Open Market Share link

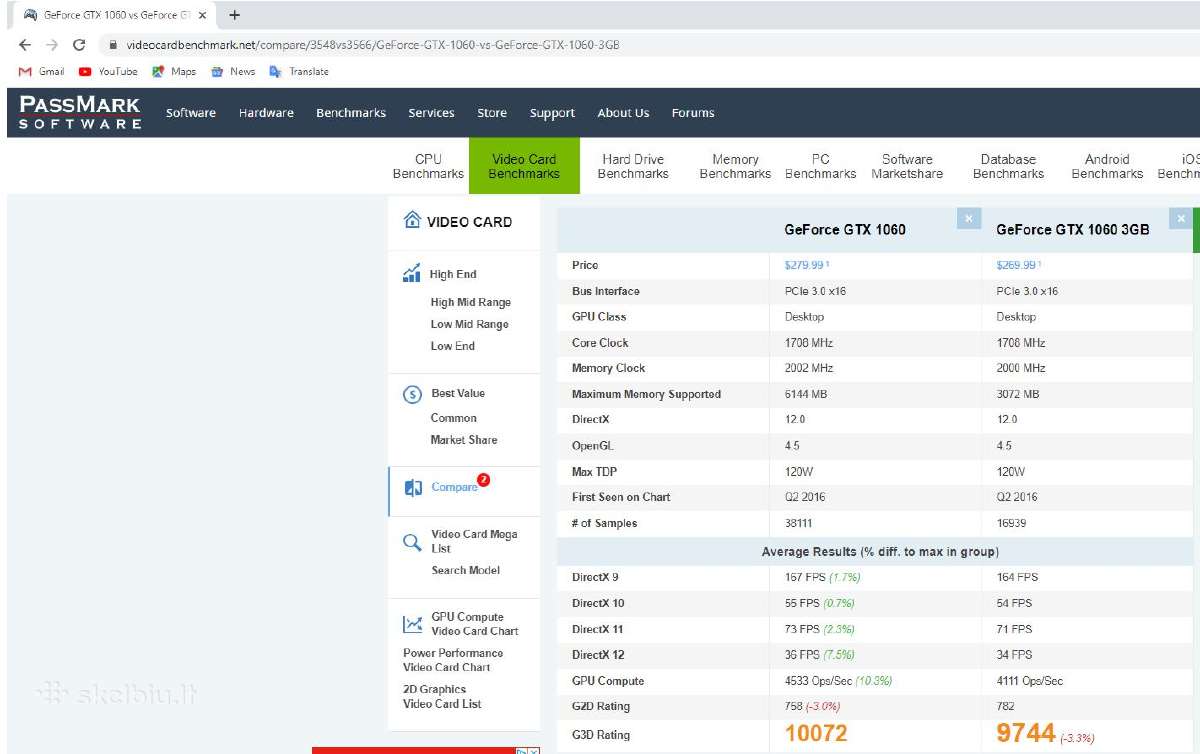[x=463, y=440]
